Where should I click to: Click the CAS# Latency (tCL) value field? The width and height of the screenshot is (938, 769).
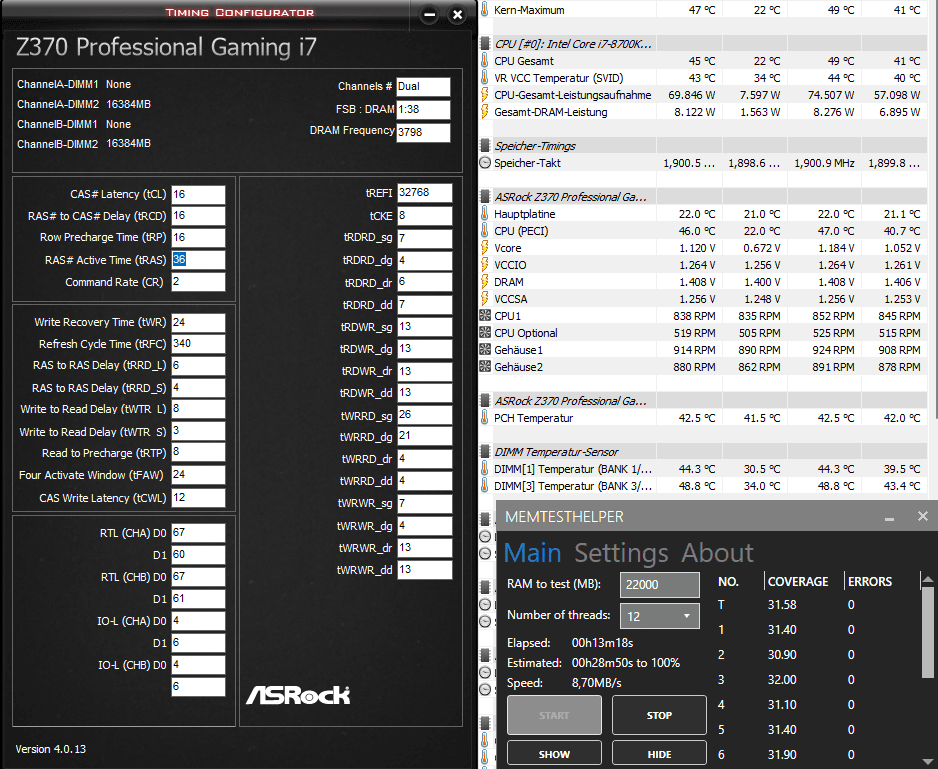198,194
